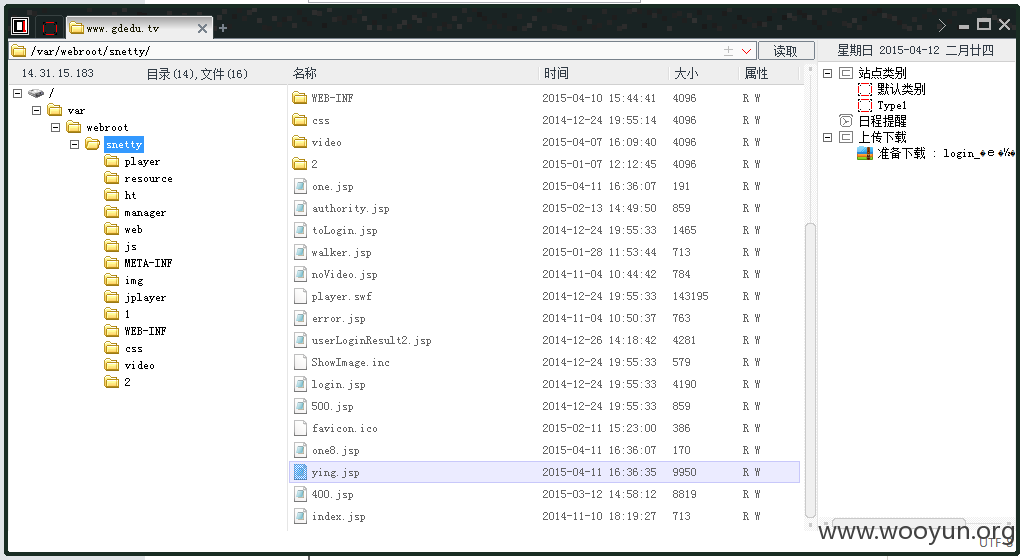Select video folder icon in file list

coord(300,142)
